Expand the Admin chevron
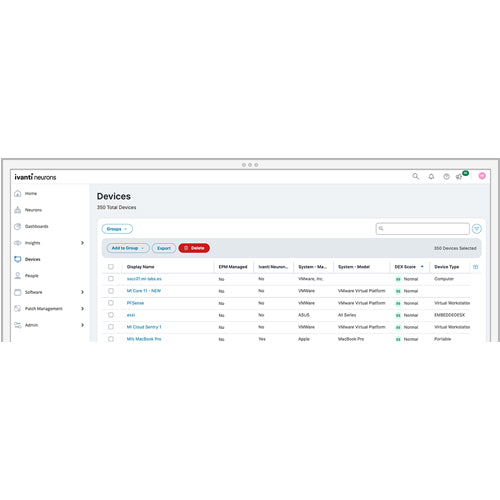This screenshot has width=500, height=500. click(x=82, y=325)
